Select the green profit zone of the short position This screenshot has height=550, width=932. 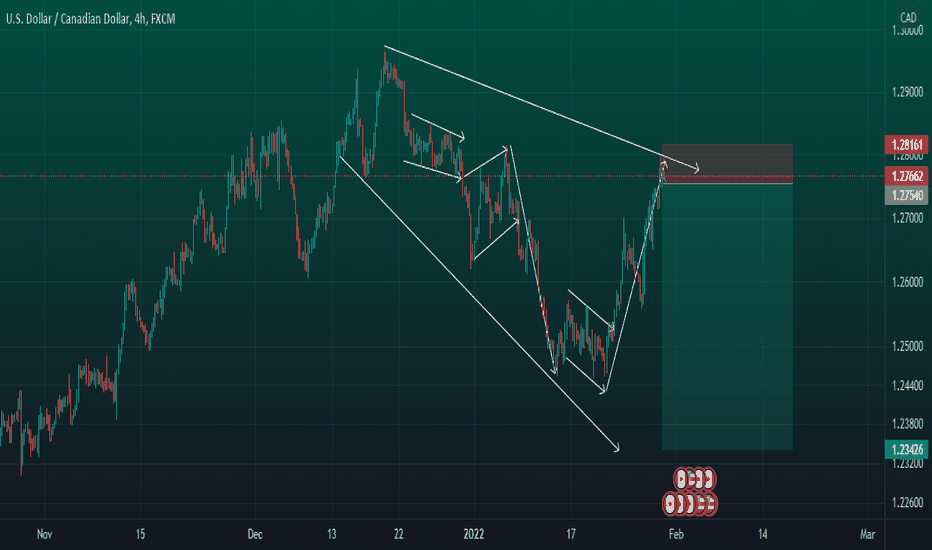click(x=727, y=316)
